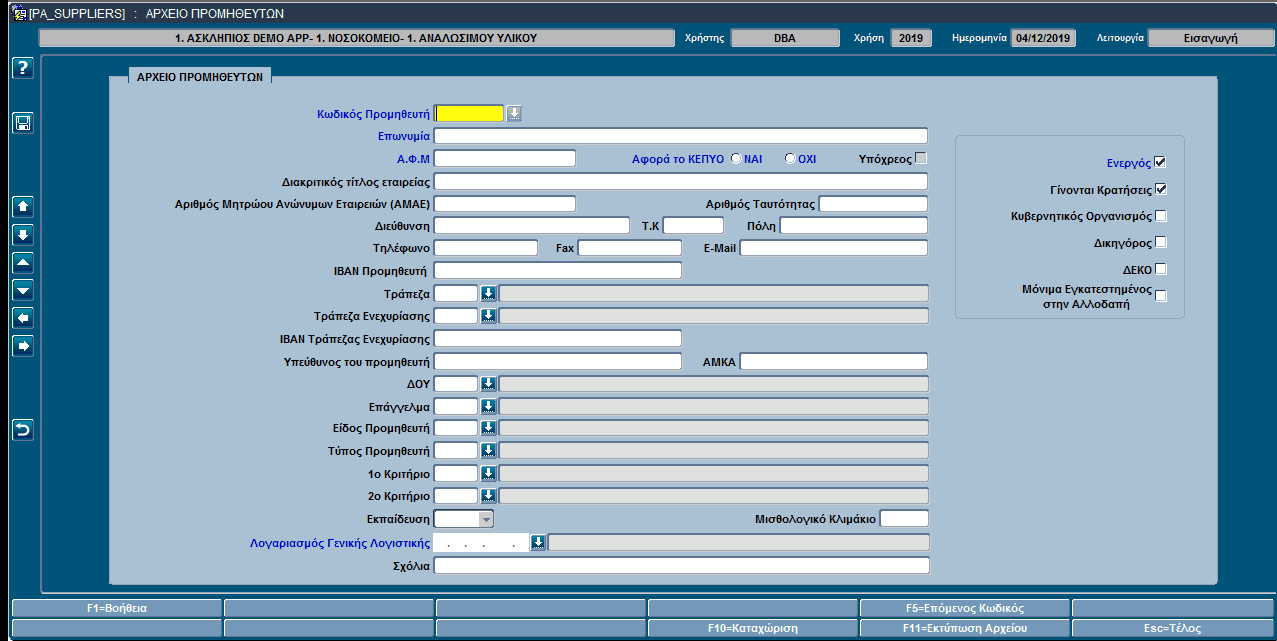Click the next record down-arrow icon
This screenshot has width=1277, height=641.
tap(23, 235)
